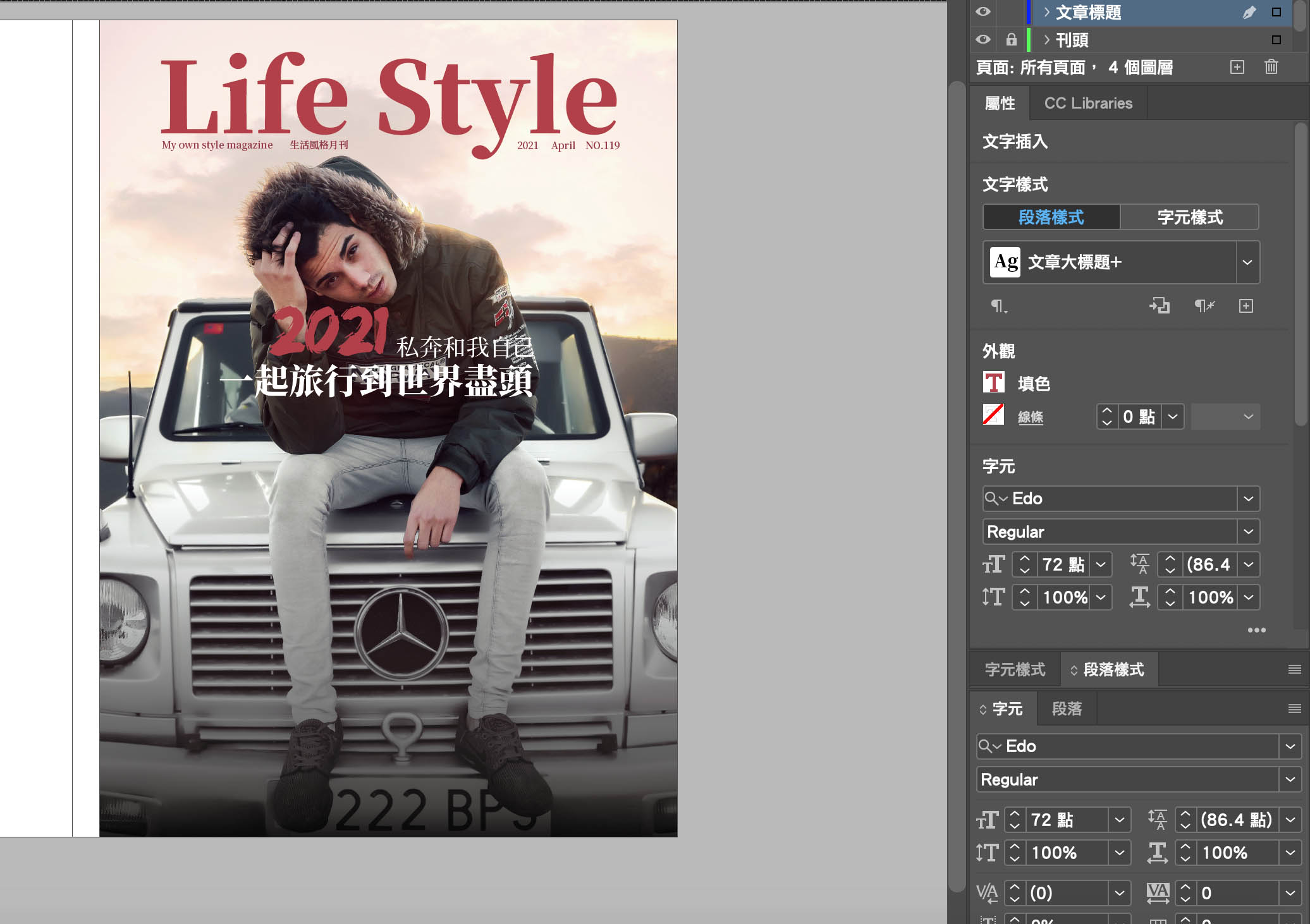The height and width of the screenshot is (924, 1310).
Task: Click the bullets paragraph mark icon
Action: click(998, 306)
